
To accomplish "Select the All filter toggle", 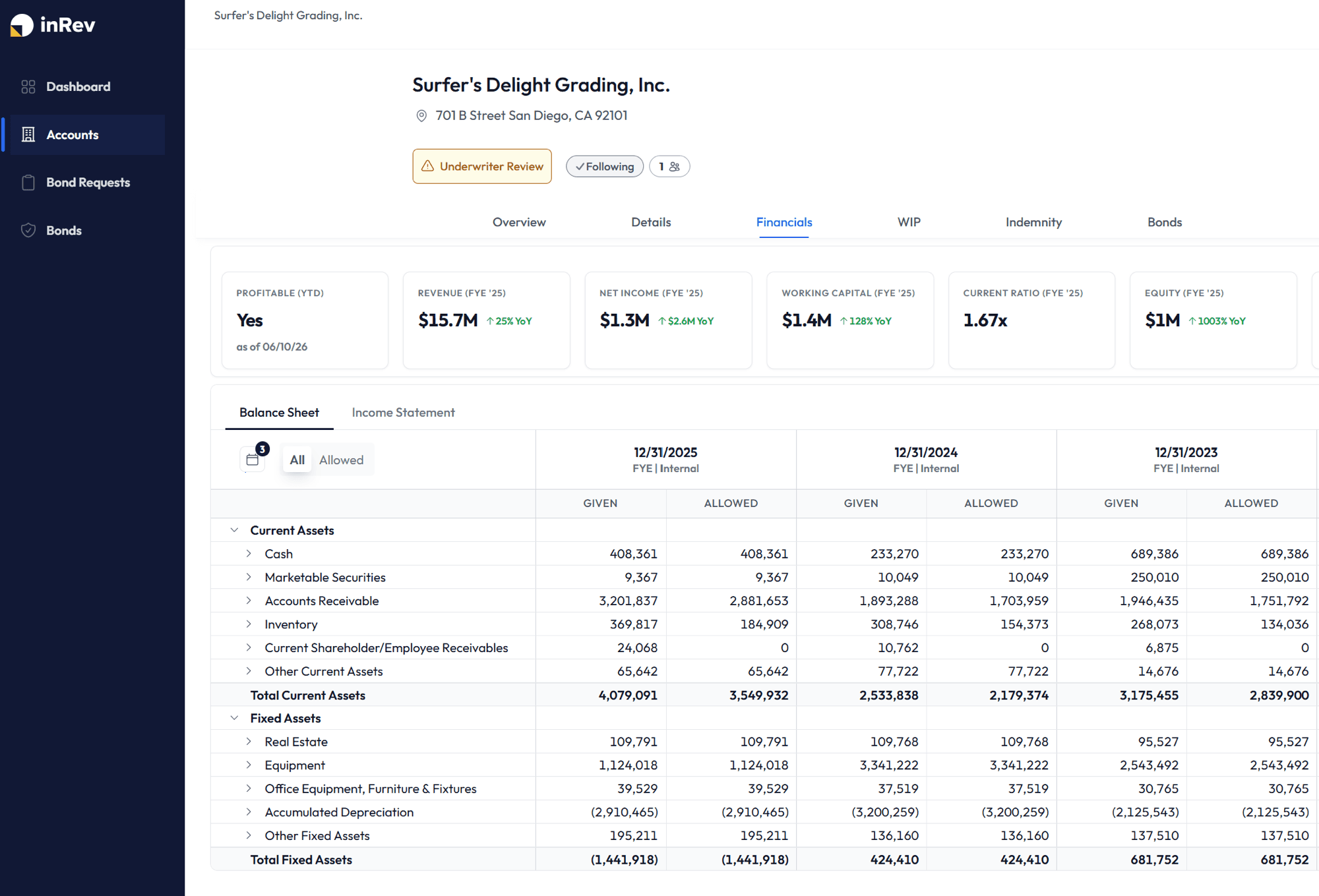I will pos(297,460).
